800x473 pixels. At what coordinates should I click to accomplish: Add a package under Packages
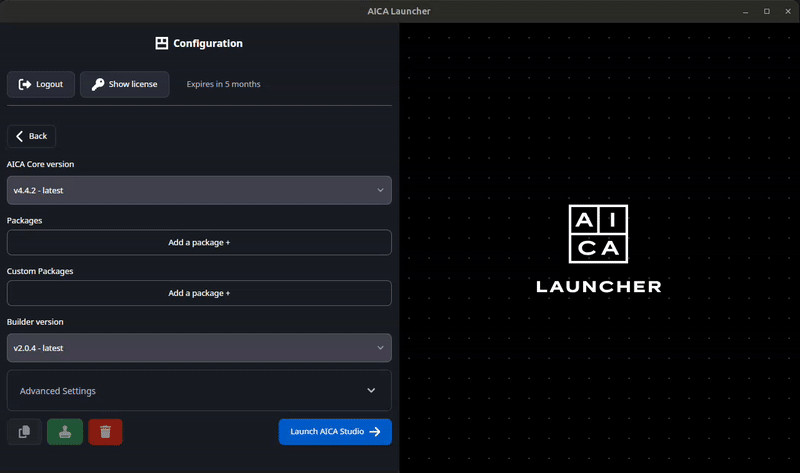tap(199, 242)
